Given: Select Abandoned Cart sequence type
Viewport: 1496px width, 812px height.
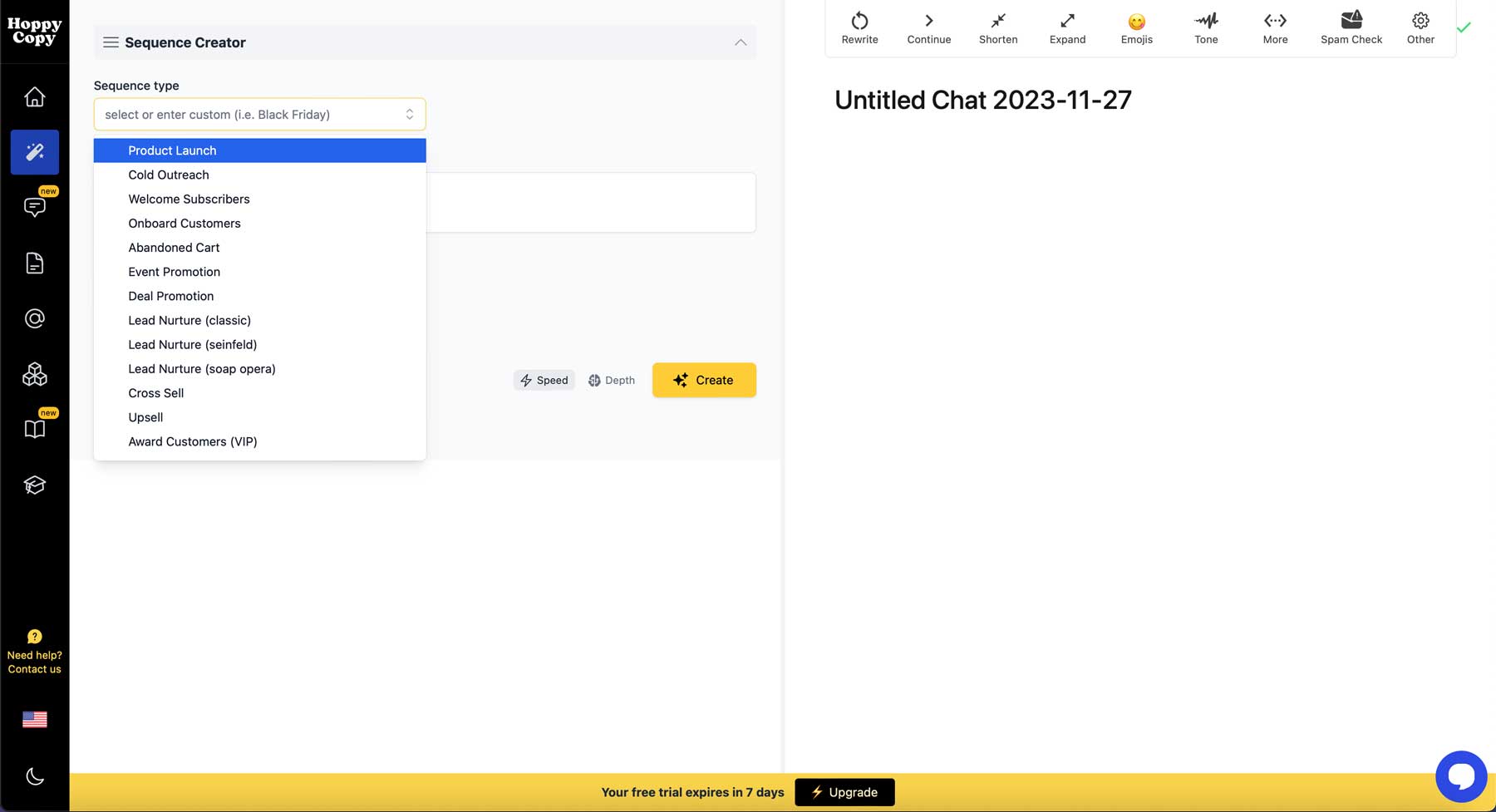Looking at the screenshot, I should click(x=174, y=247).
